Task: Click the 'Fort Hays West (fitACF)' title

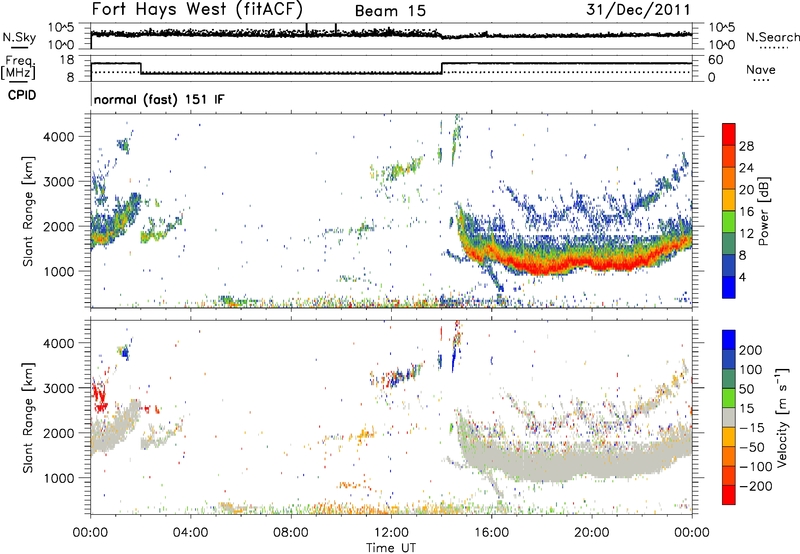Action: (197, 9)
